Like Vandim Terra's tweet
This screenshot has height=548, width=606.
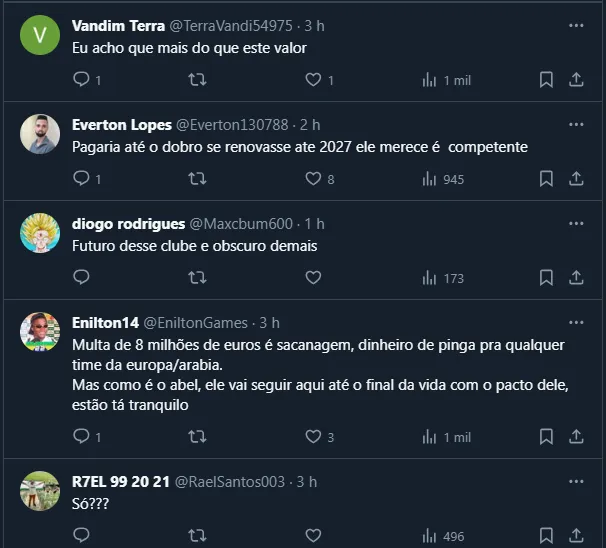click(x=313, y=80)
